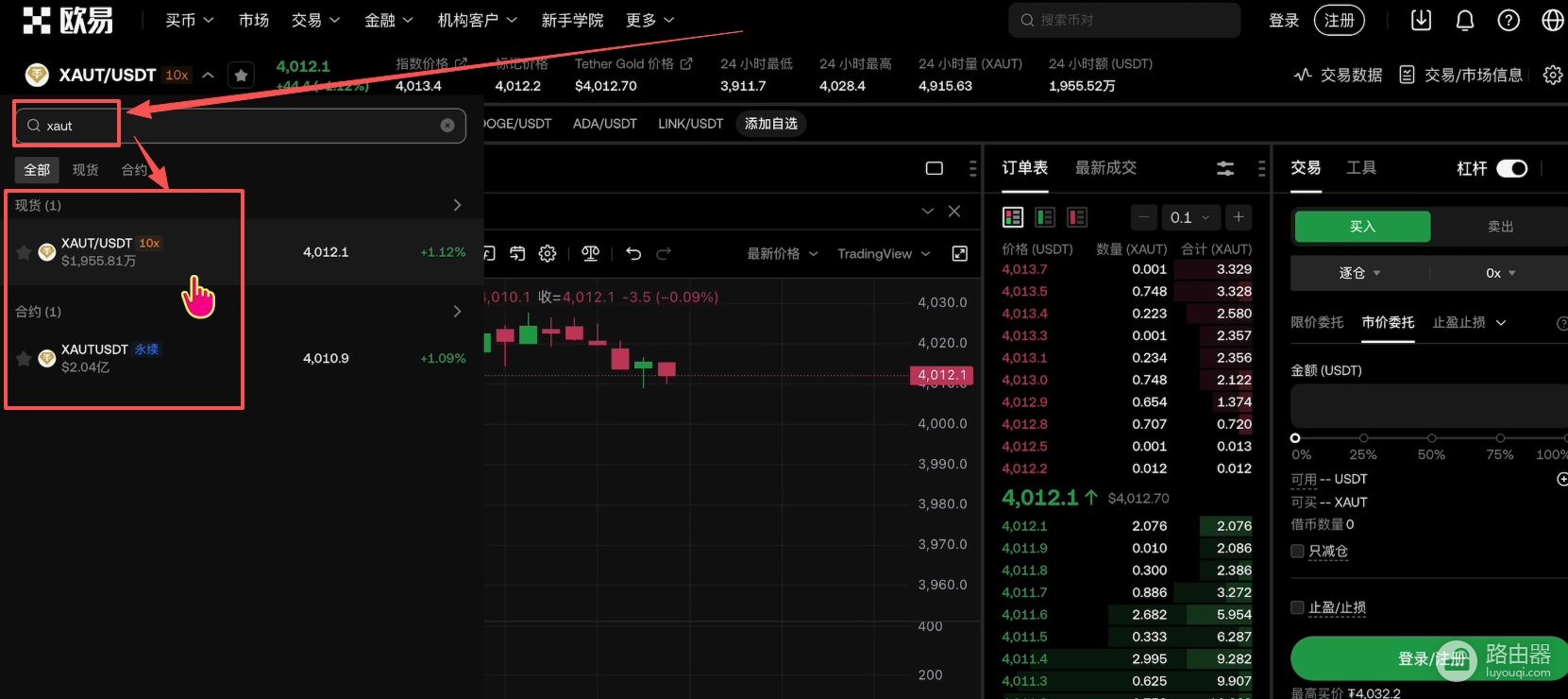
Task: Open the 0.1 precision dropdown
Action: pyautogui.click(x=1189, y=217)
